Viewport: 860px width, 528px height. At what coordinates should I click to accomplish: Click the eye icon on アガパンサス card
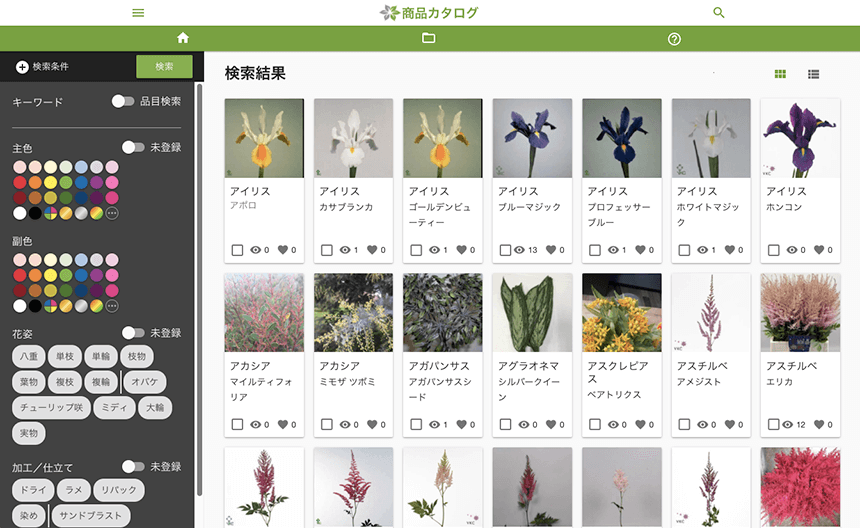434,424
